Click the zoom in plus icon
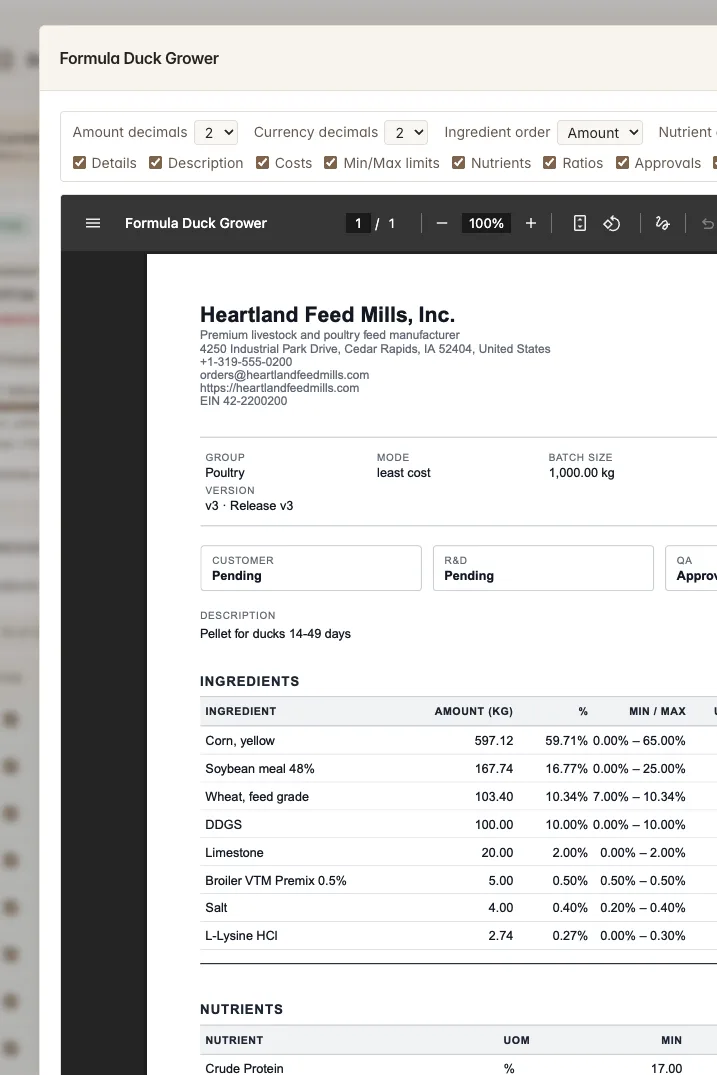This screenshot has width=717, height=1075. pos(531,224)
